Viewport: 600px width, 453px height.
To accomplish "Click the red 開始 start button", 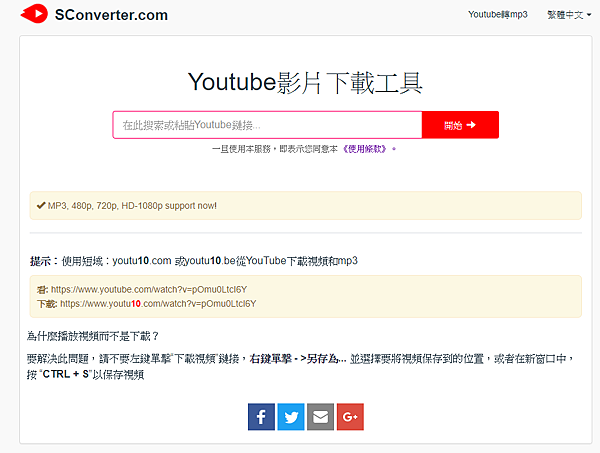I will [460, 125].
